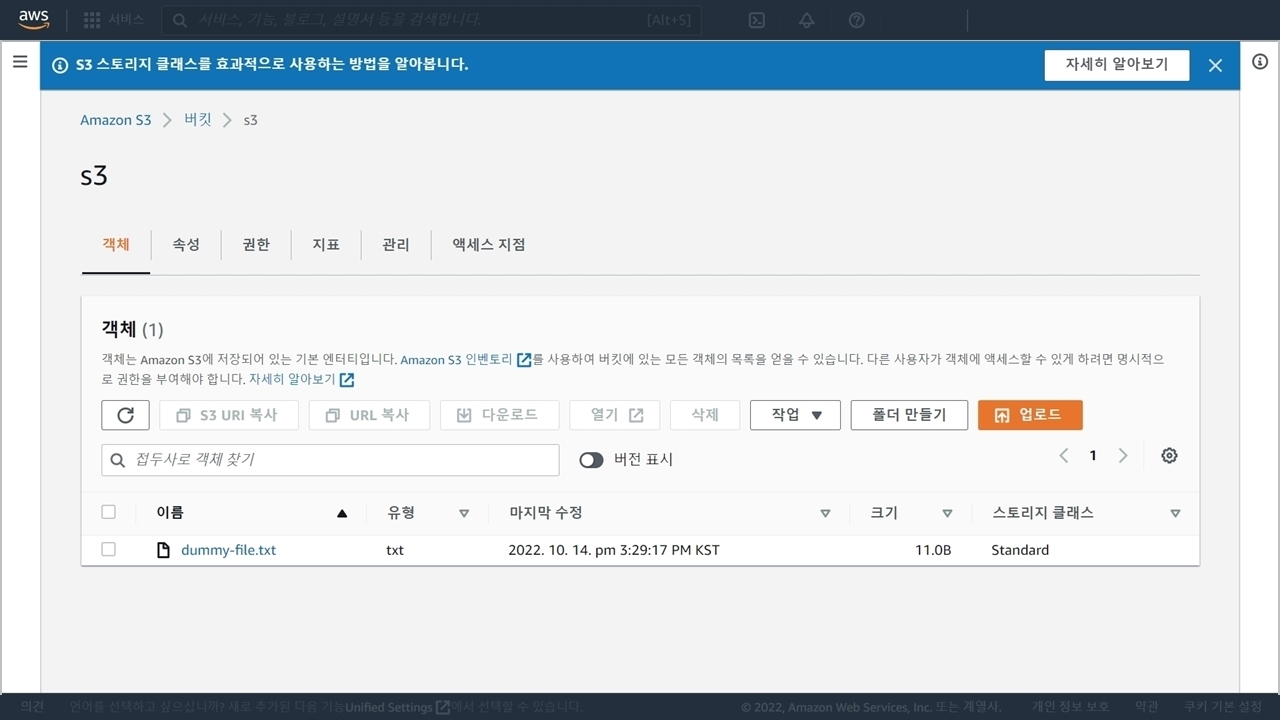Click the 폴더 만들기 button
1280x720 pixels.
(x=909, y=415)
